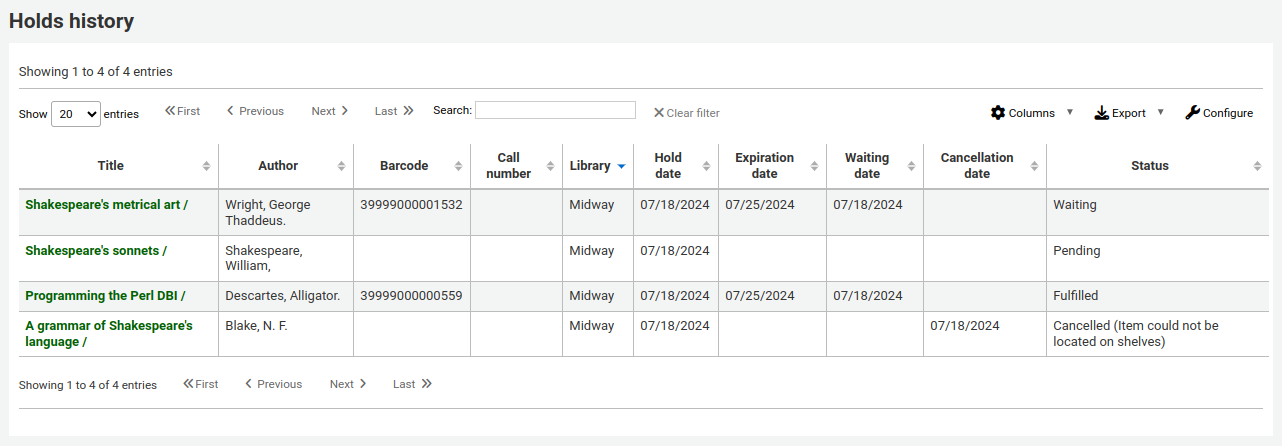Click the Columns gear icon
Image resolution: width=1282 pixels, height=446 pixels.
click(x=997, y=113)
